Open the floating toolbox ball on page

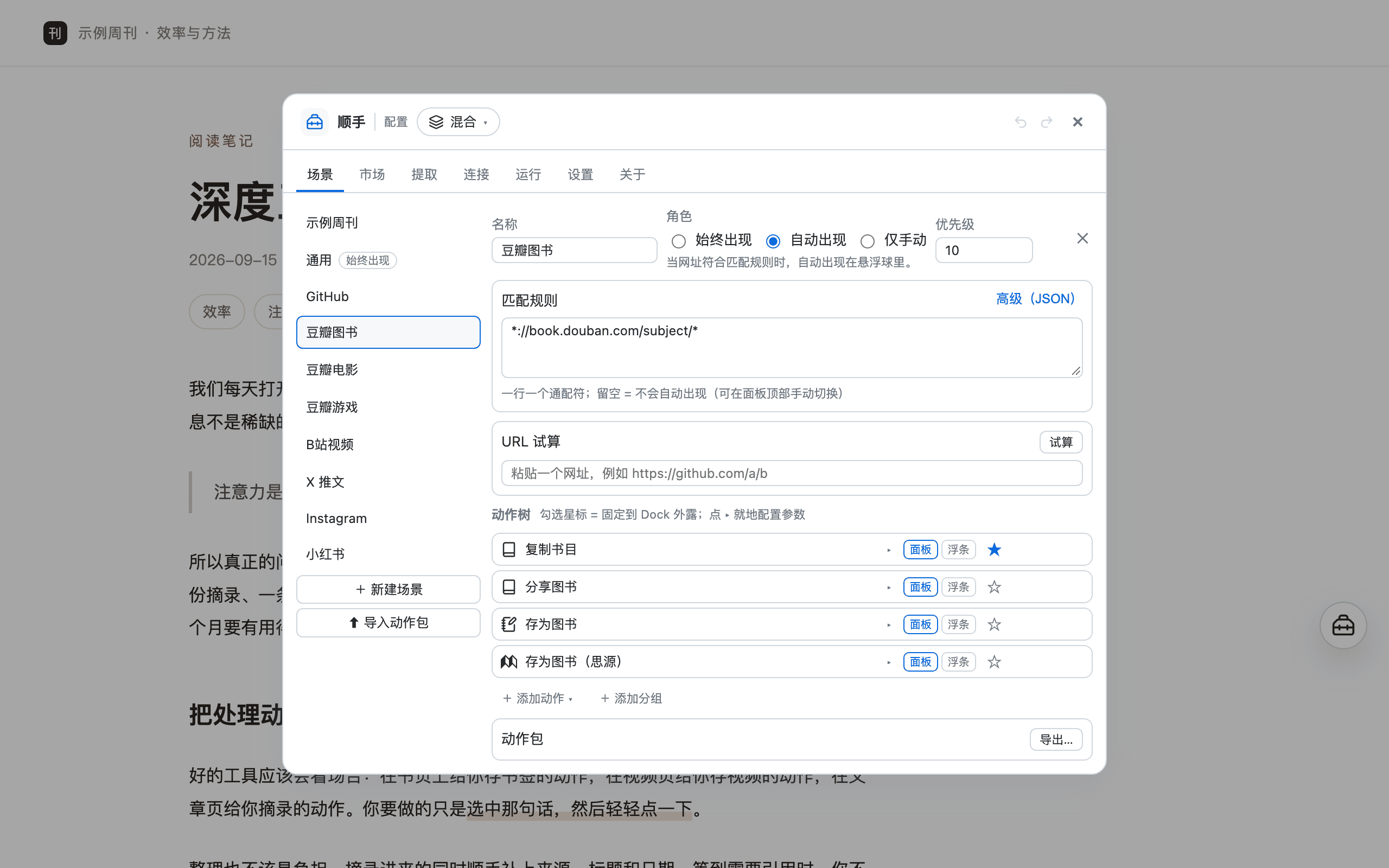pos(1343,625)
